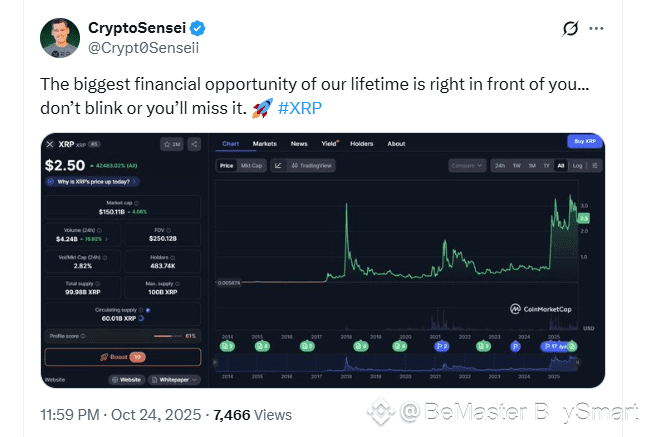Expand the Whitepaper dropdown
646x437 pixels.
click(174, 380)
